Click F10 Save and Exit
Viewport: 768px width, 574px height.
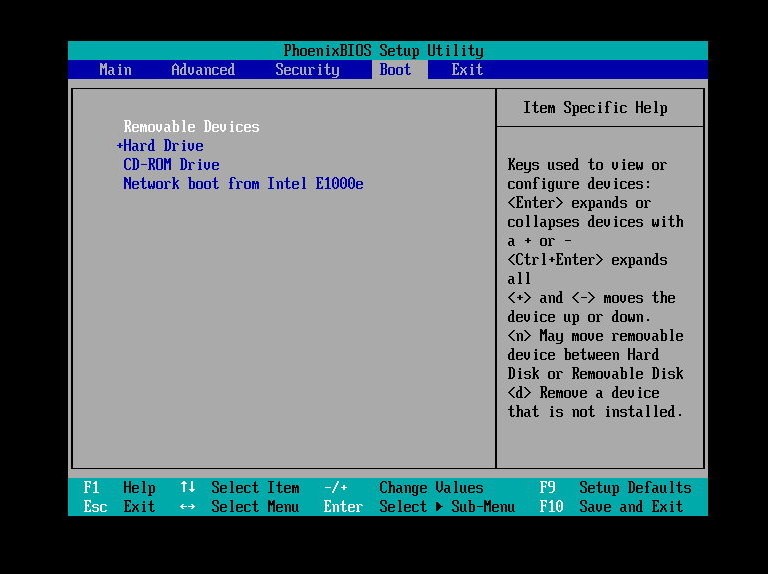click(x=615, y=507)
